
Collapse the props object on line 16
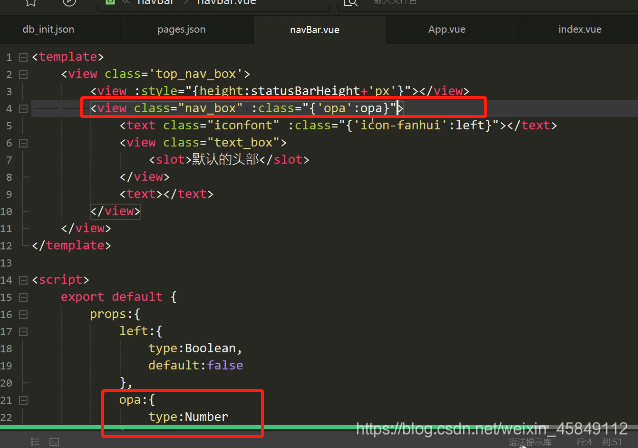pyautogui.click(x=24, y=315)
